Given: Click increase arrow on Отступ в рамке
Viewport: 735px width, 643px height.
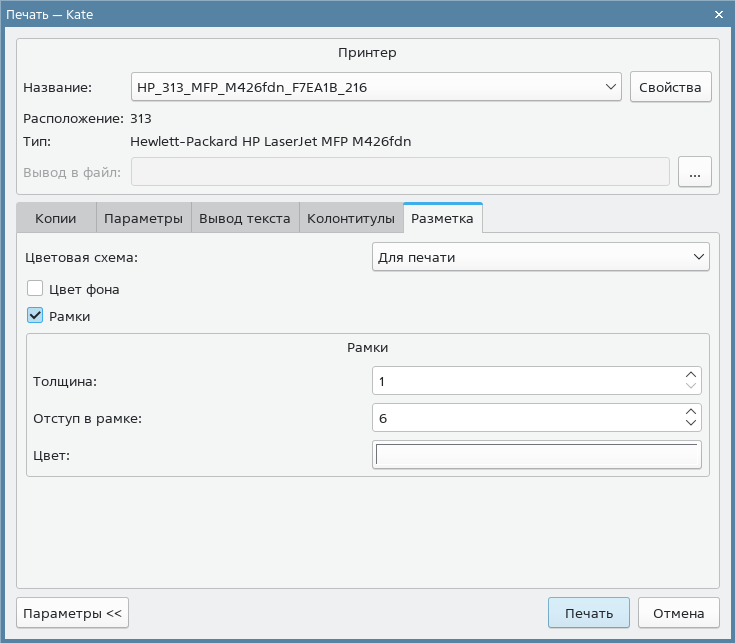Looking at the screenshot, I should [690, 411].
